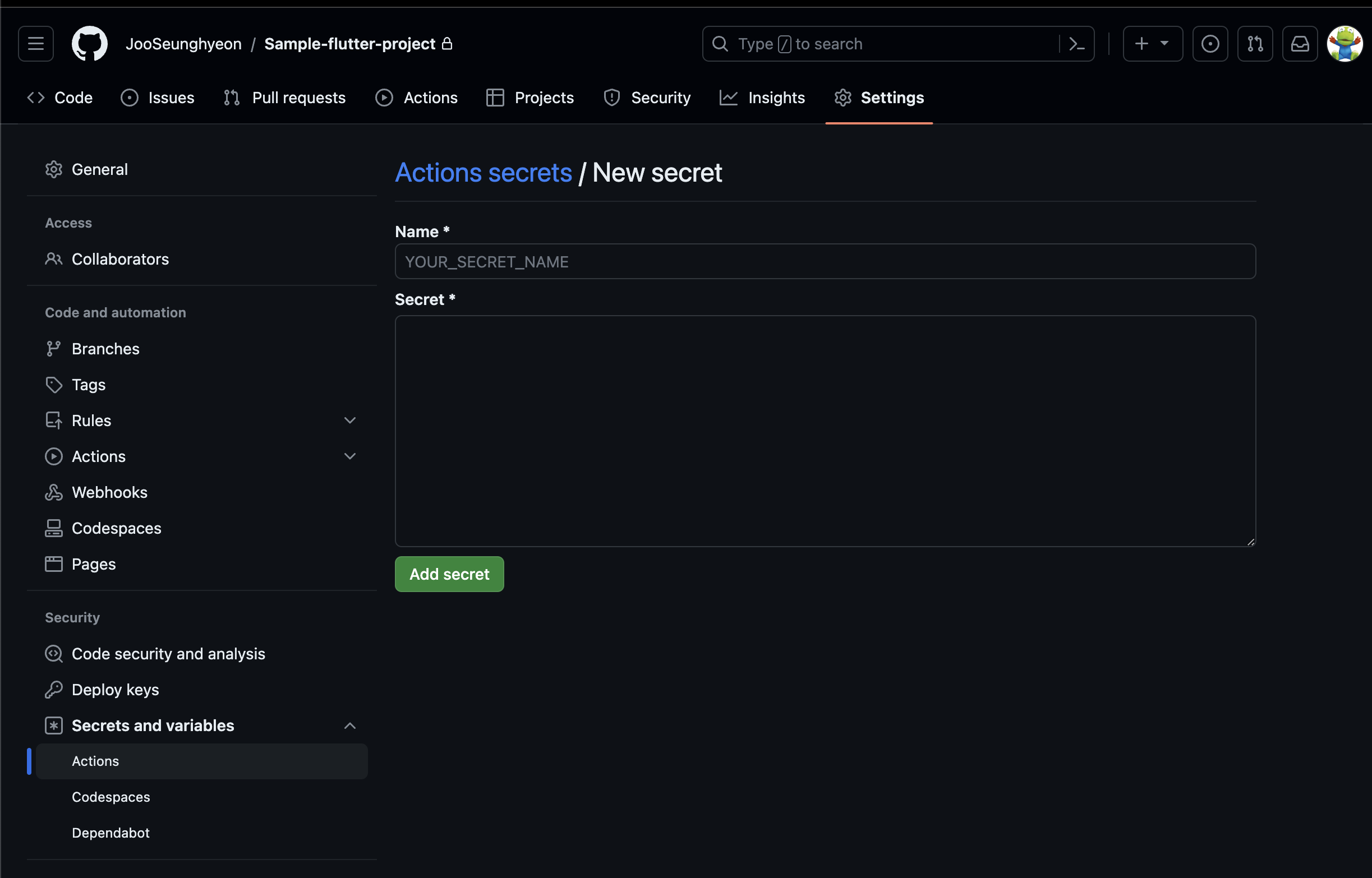This screenshot has height=878, width=1372.
Task: Focus the Secret value text area
Action: 825,431
